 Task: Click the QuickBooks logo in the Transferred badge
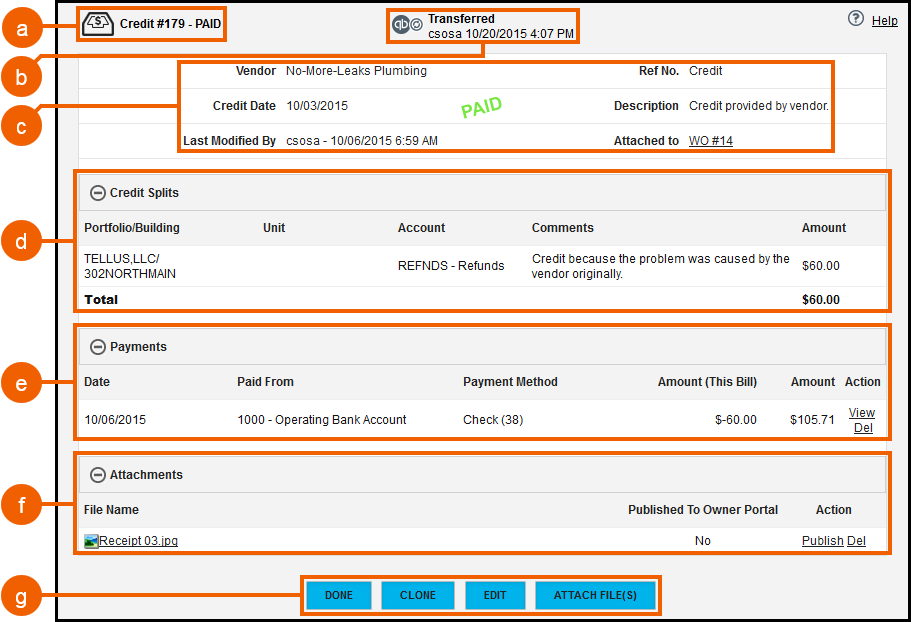point(400,25)
